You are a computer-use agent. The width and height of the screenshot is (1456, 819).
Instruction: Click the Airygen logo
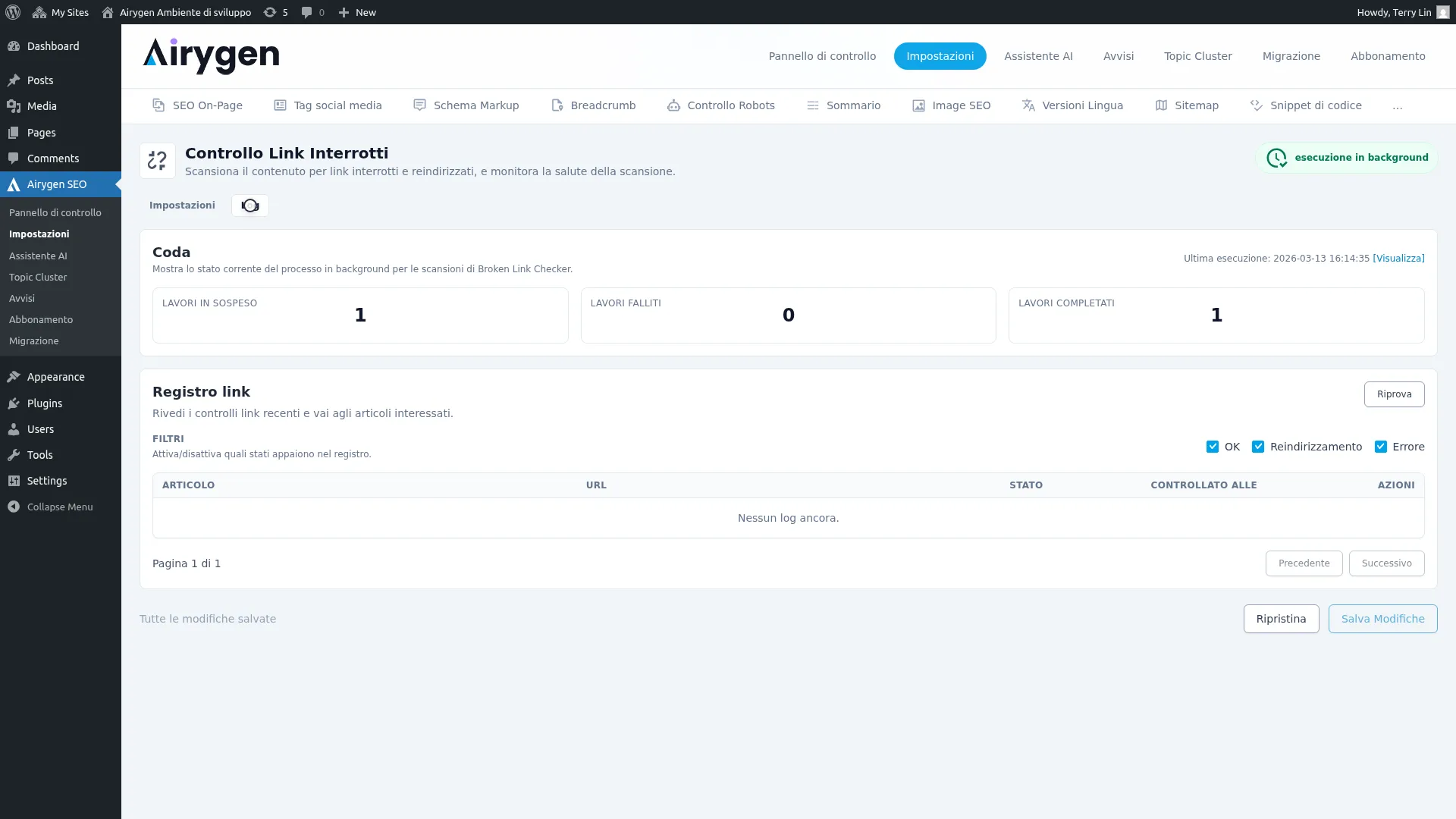(x=211, y=56)
